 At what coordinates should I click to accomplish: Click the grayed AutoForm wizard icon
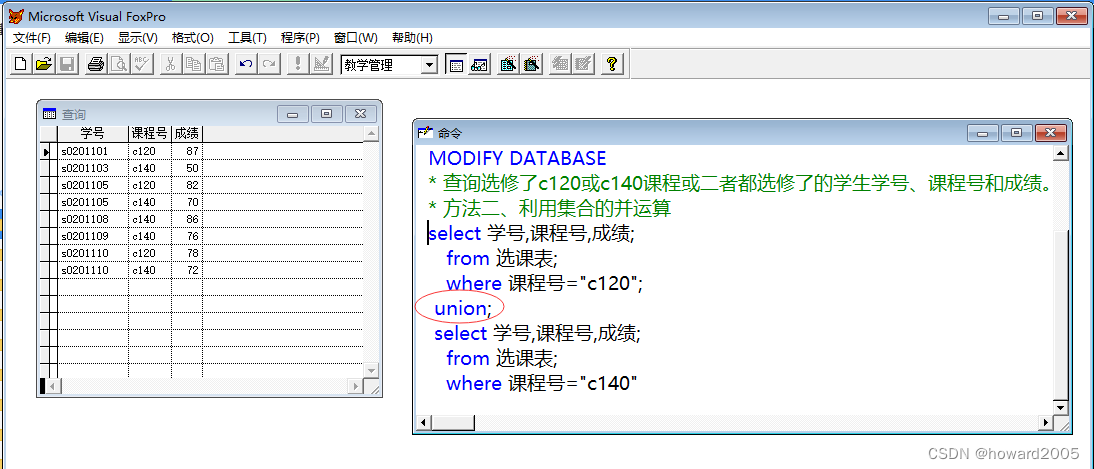pyautogui.click(x=560, y=64)
